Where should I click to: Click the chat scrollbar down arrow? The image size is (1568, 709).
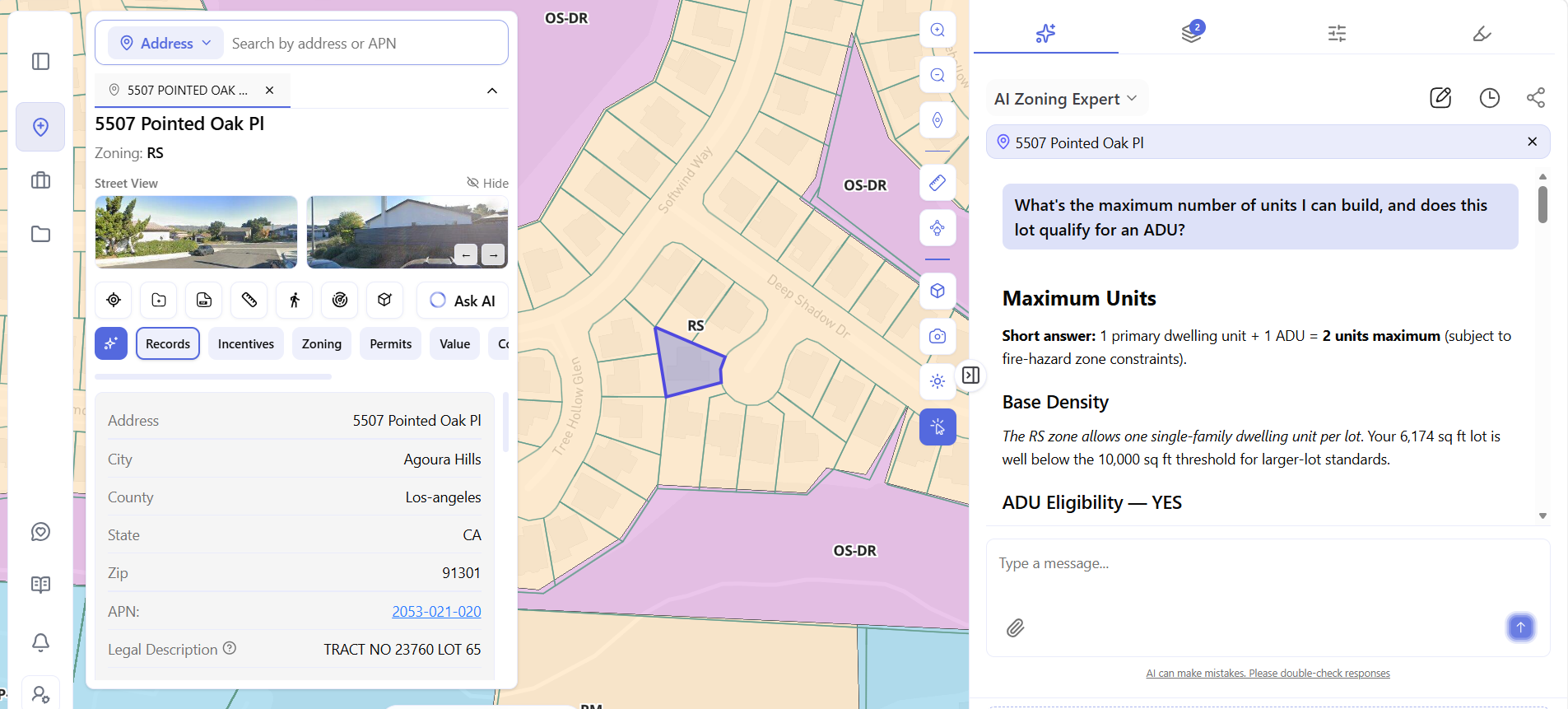pyautogui.click(x=1542, y=515)
